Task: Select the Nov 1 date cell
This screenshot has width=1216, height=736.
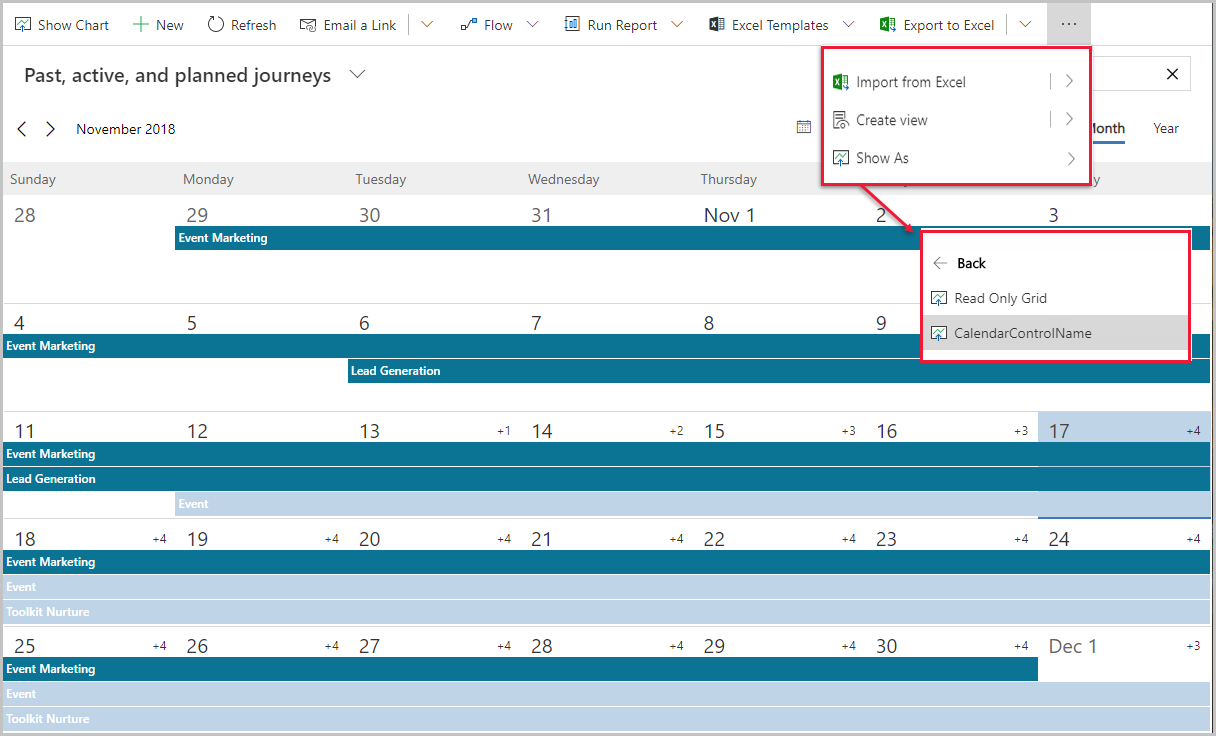Action: point(729,215)
